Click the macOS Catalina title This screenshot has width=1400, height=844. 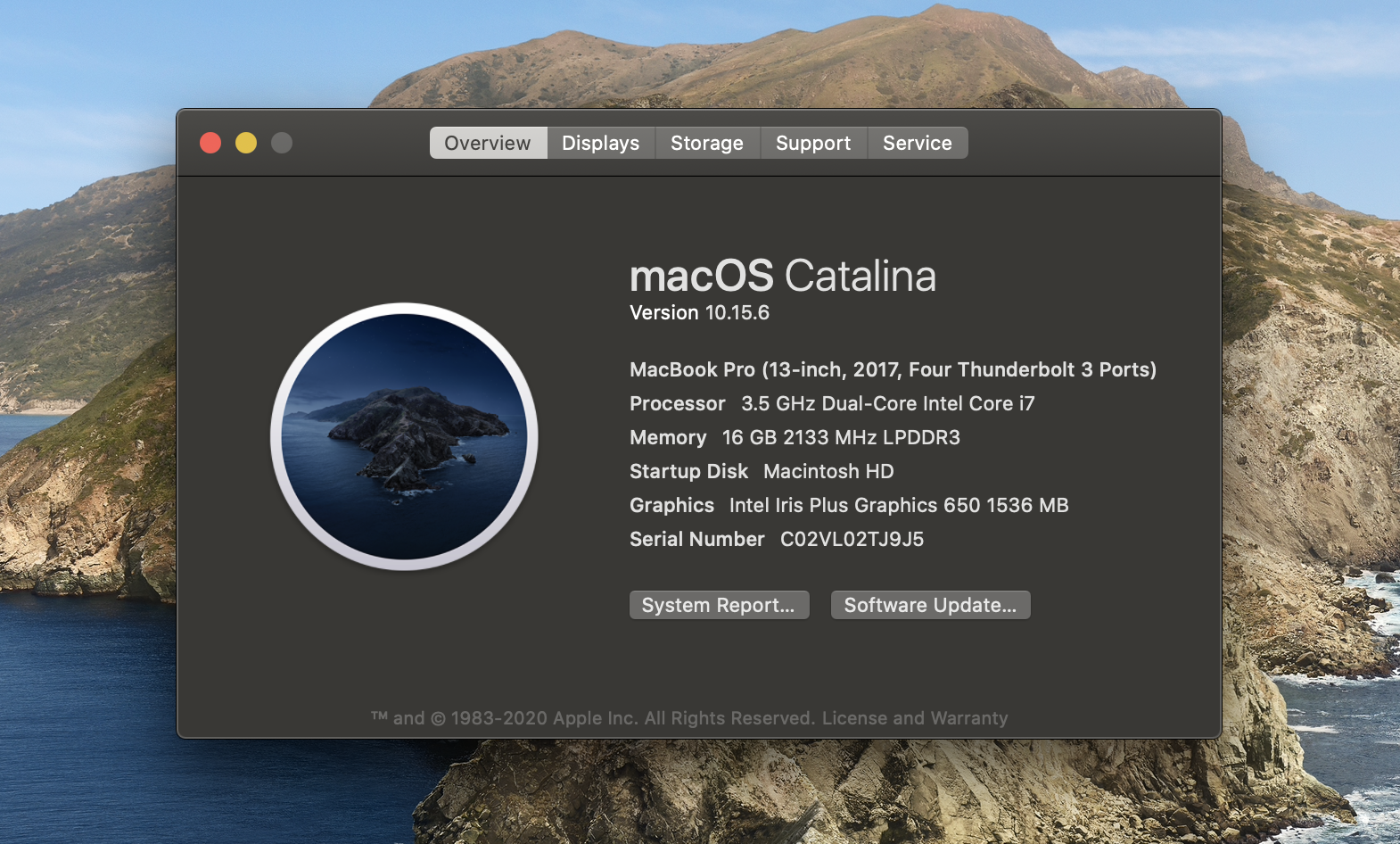[x=783, y=276]
